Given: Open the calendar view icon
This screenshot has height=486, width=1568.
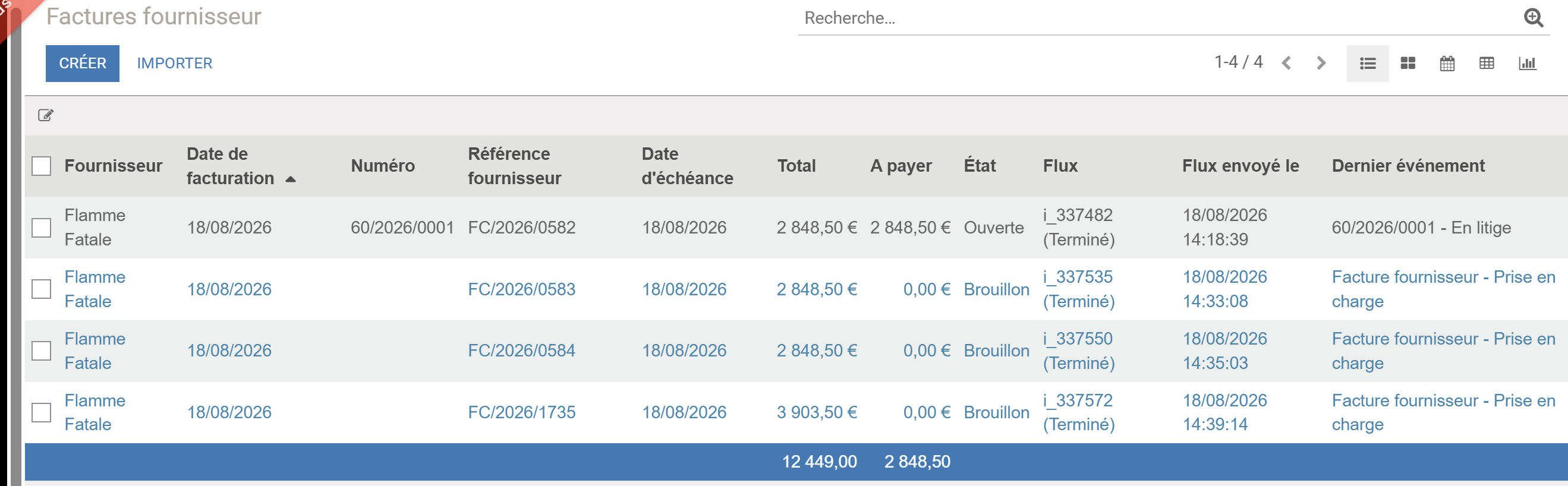Looking at the screenshot, I should click(1447, 63).
